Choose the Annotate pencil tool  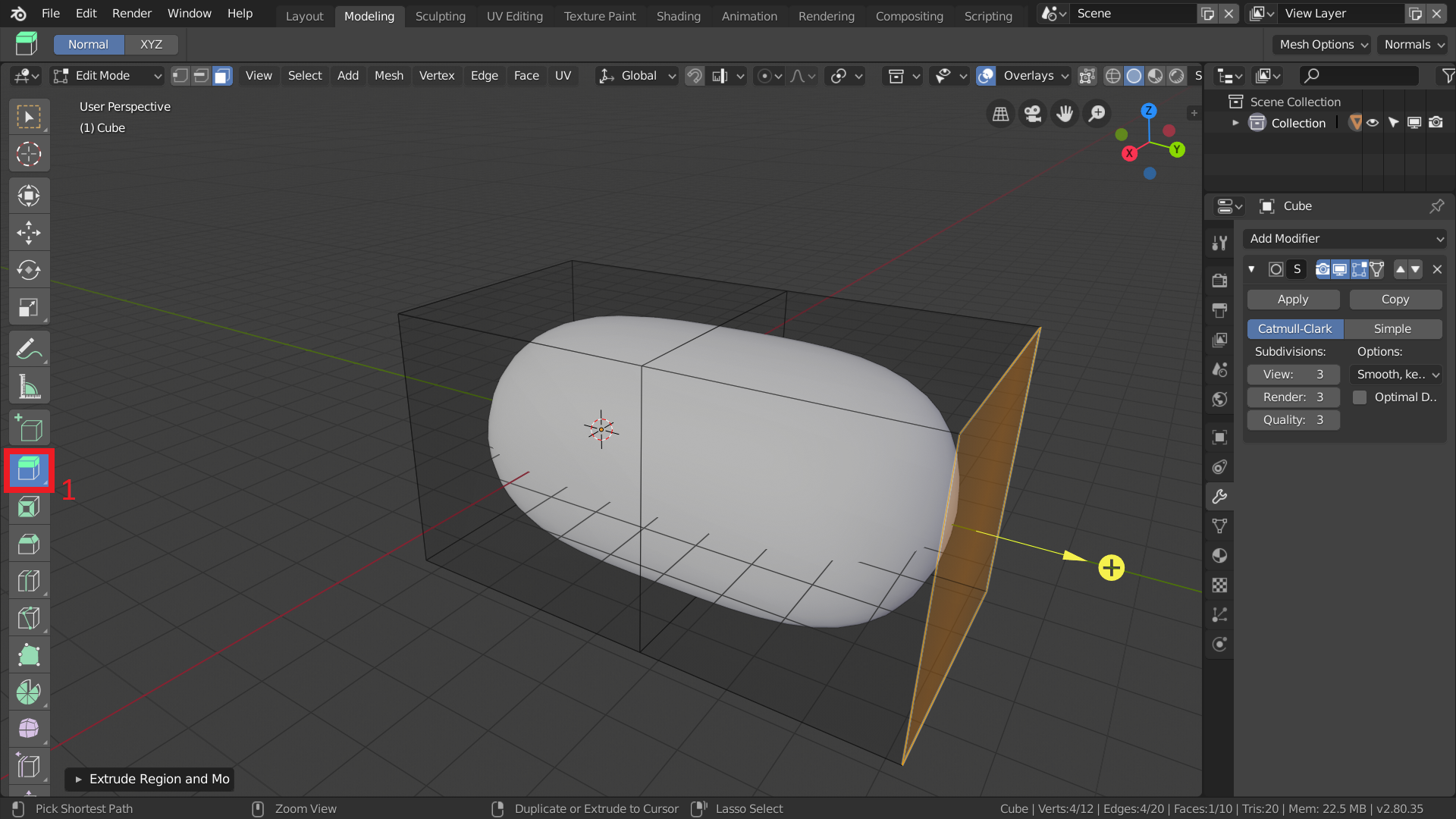pos(29,350)
